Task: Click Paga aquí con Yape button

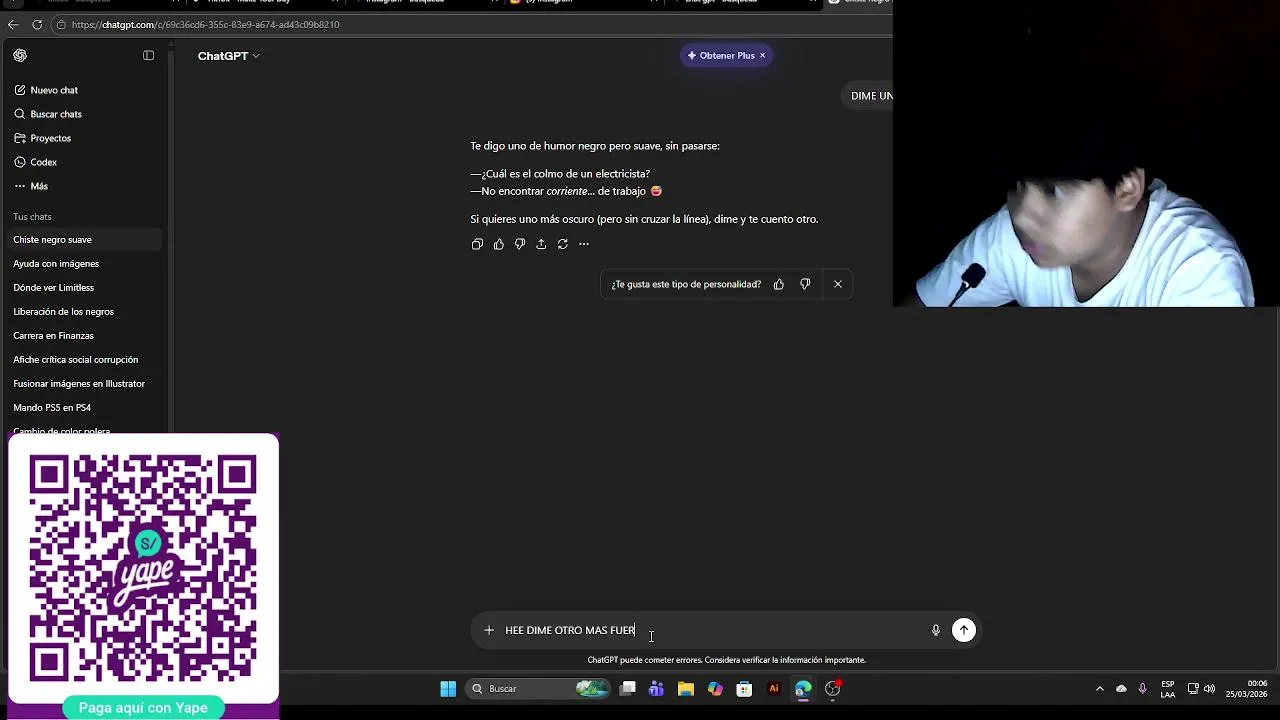Action: (143, 708)
